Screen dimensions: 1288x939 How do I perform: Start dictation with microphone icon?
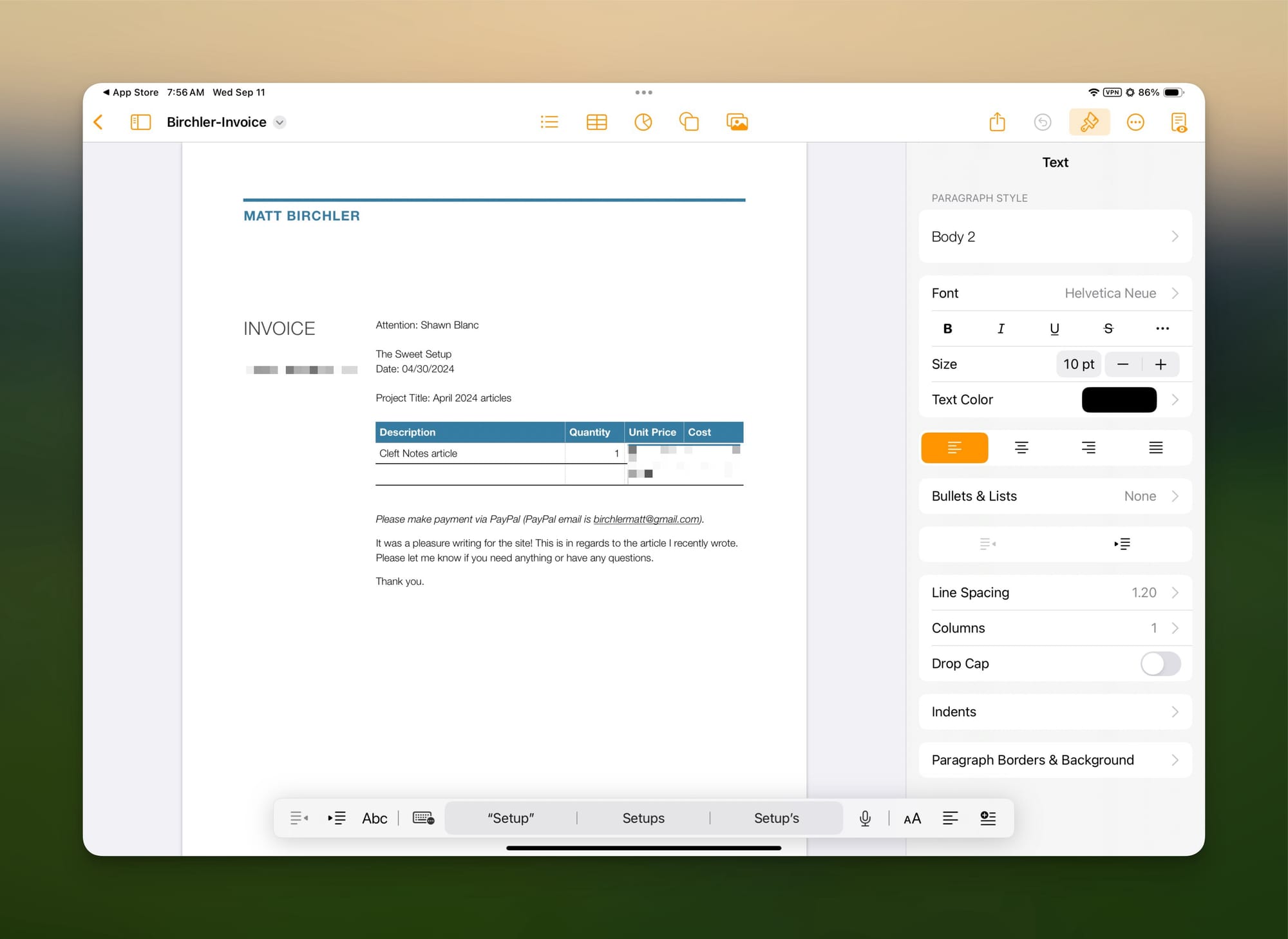[865, 819]
